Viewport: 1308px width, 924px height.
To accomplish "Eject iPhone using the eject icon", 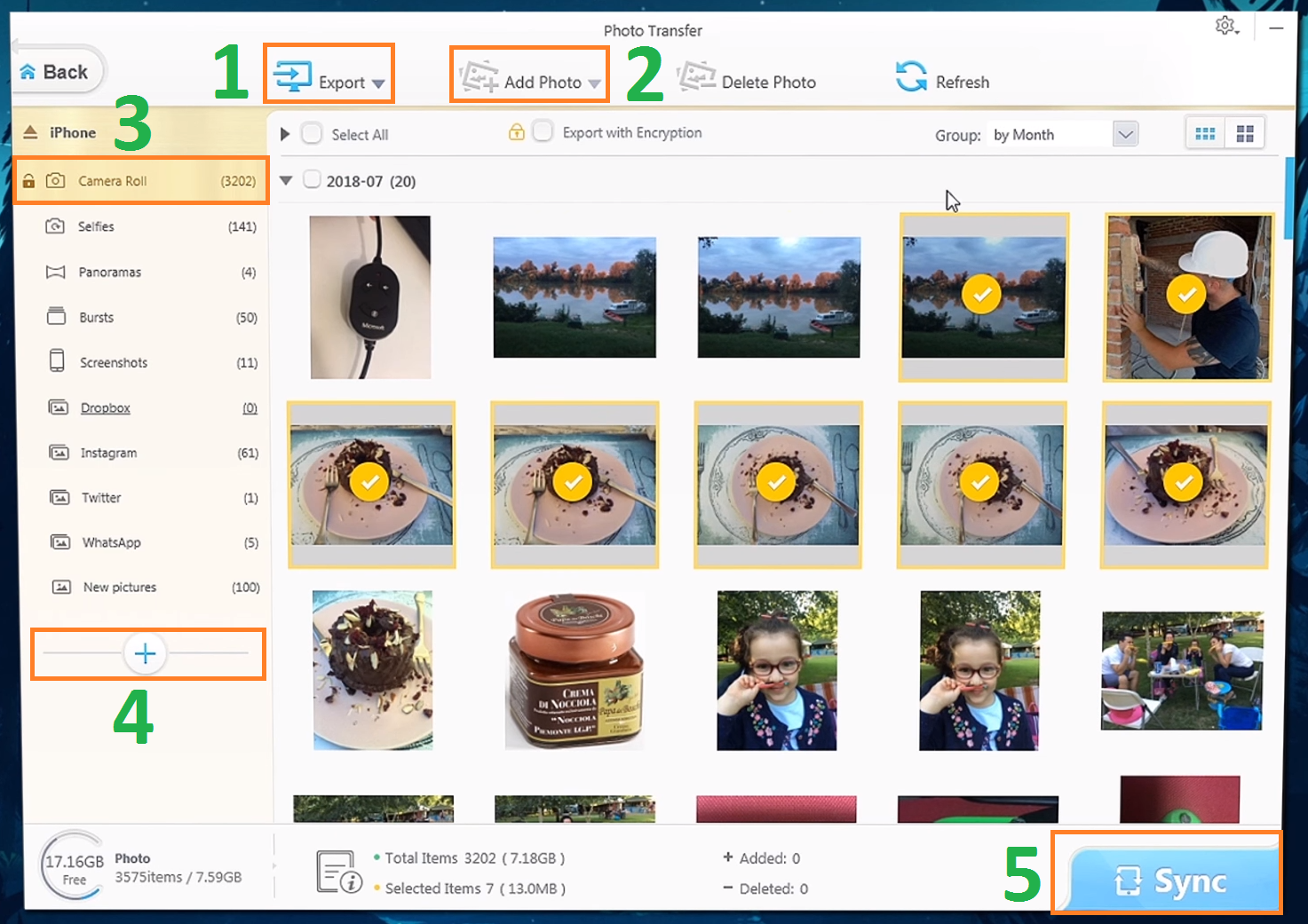I will (x=30, y=132).
